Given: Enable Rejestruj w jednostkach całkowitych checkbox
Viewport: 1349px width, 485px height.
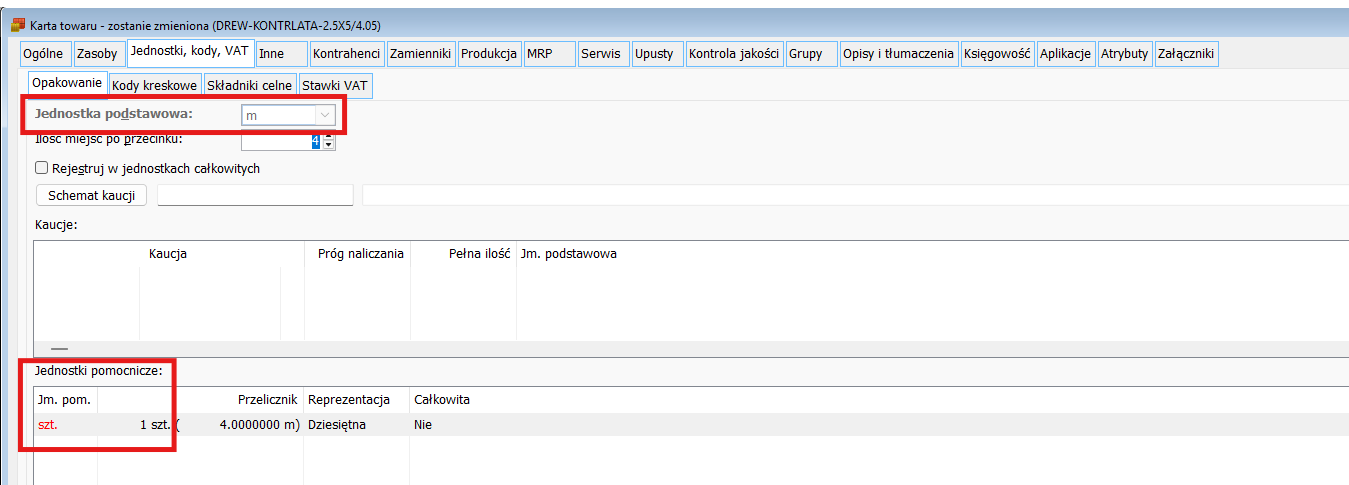Looking at the screenshot, I should pos(42,169).
